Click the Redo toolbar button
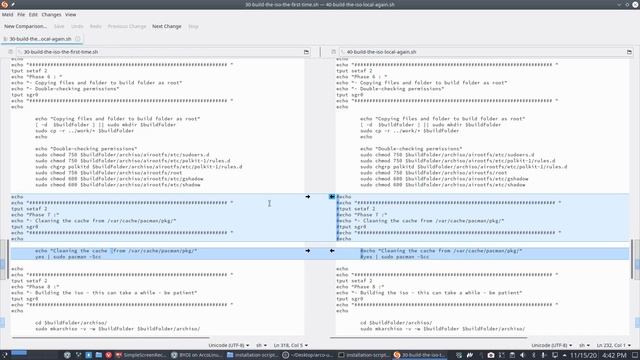640x360 pixels. [96, 26]
